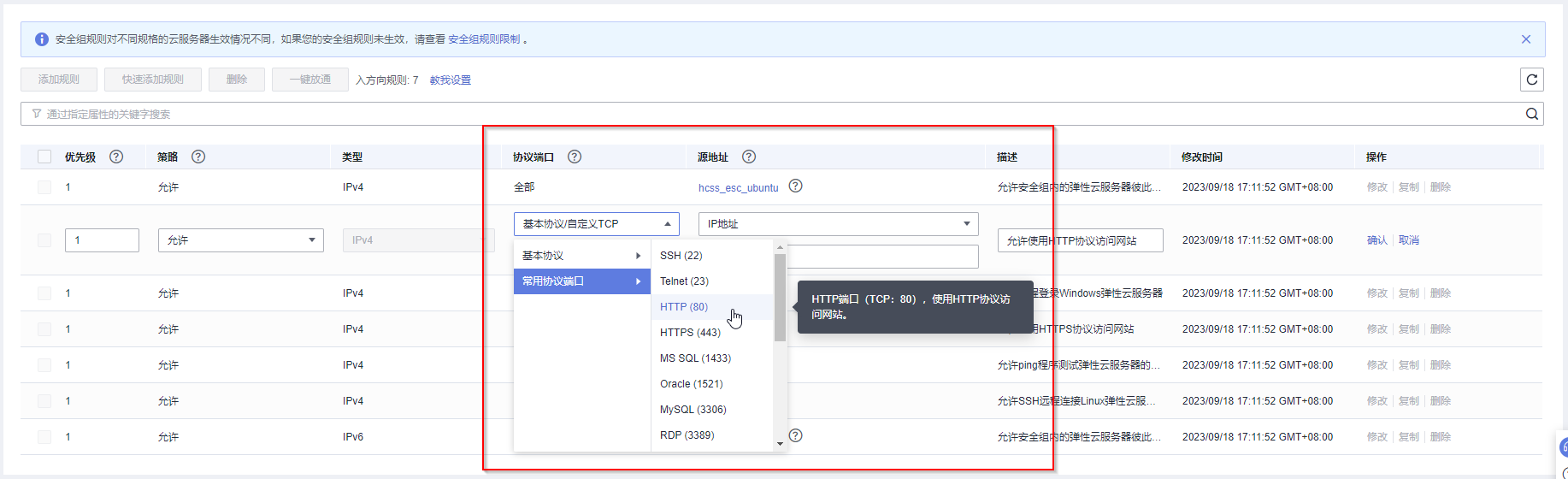Viewport: 1568px width, 479px height.
Task: Check the box for the IPv6 rule row
Action: (x=44, y=437)
